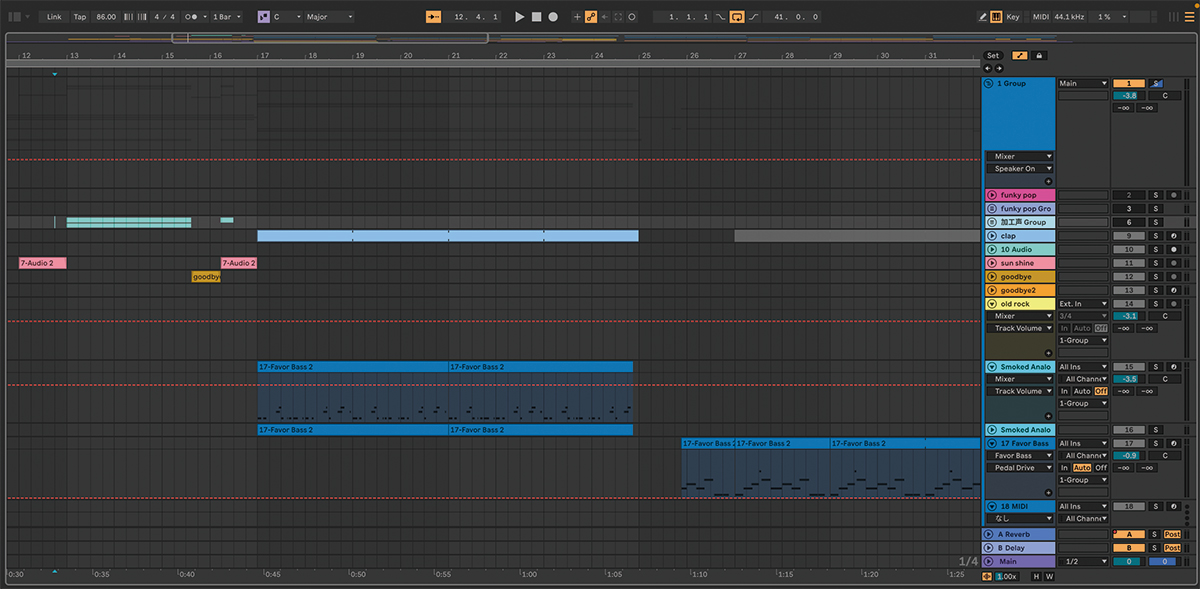This screenshot has height=589, width=1200.
Task: Select the goodbye clip in the arrangement
Action: (206, 277)
